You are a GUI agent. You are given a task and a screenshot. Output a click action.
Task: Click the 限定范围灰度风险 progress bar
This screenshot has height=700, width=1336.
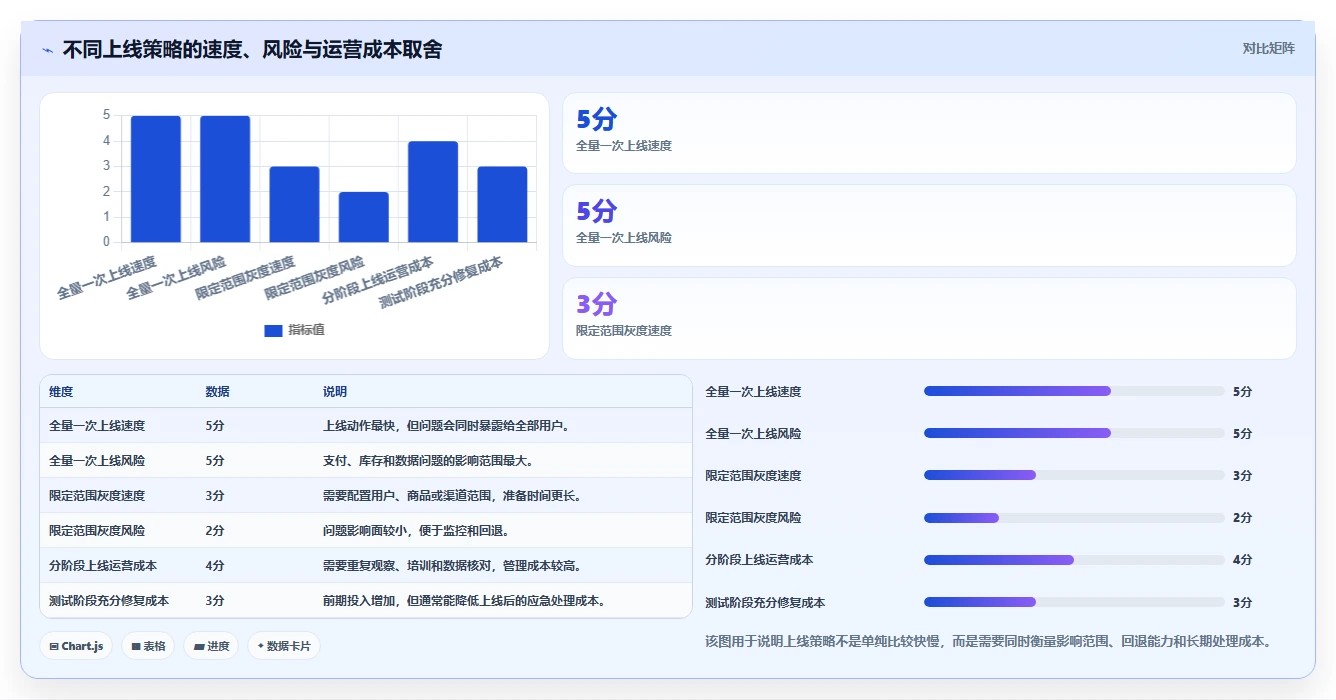(1074, 518)
